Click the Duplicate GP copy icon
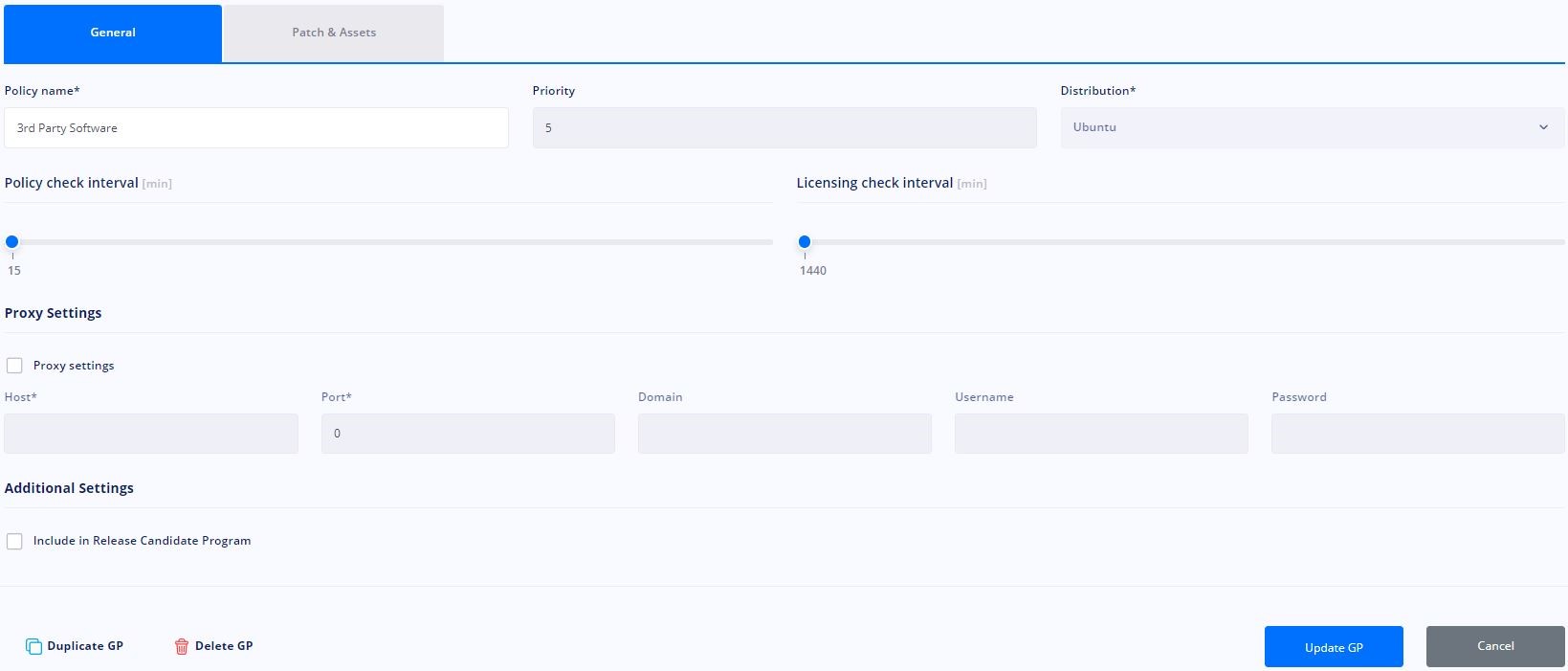This screenshot has width=1568, height=671. click(33, 646)
